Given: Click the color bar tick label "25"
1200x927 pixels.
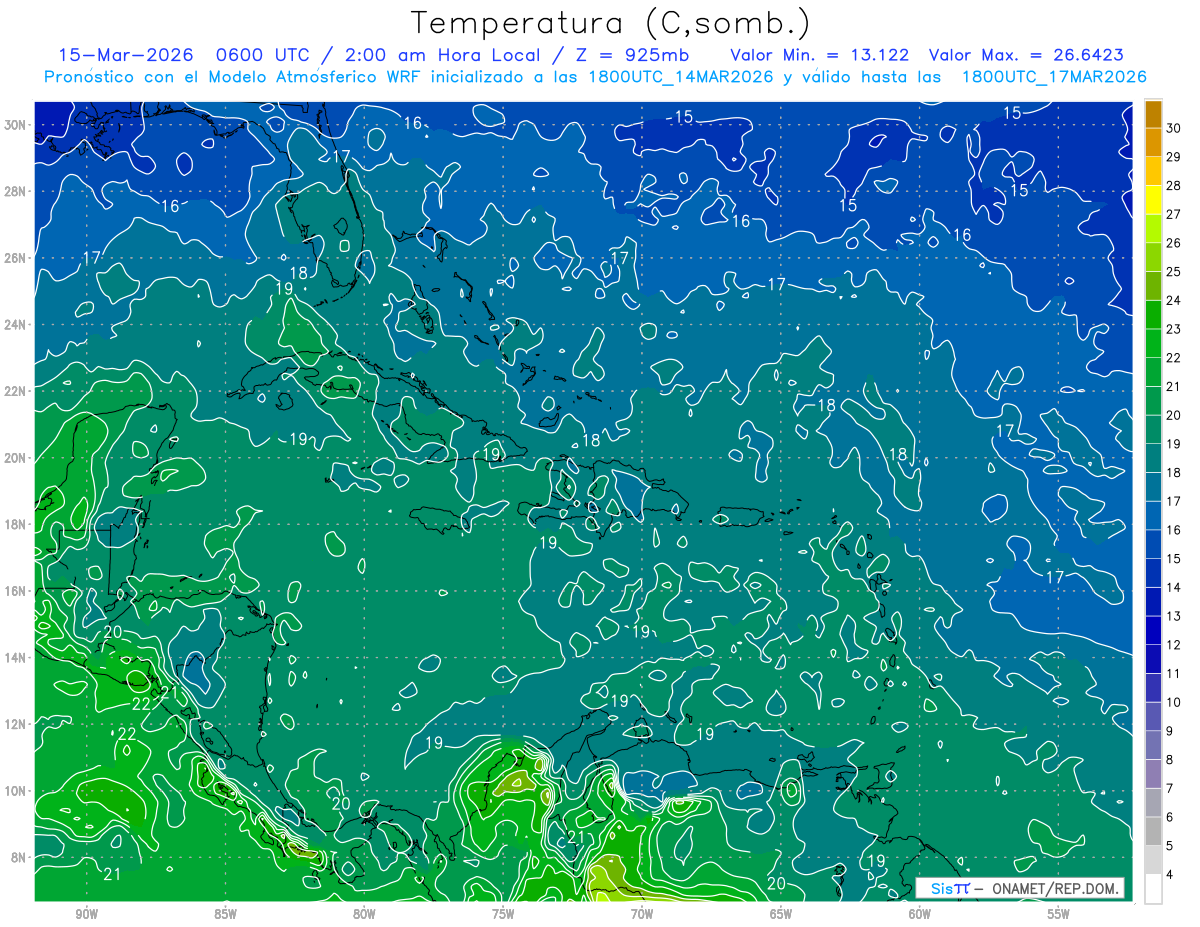Looking at the screenshot, I should tap(1174, 271).
